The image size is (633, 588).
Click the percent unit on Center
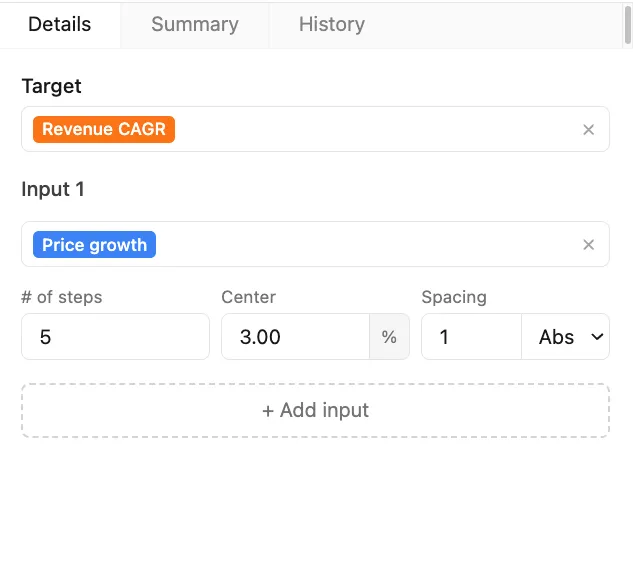(x=389, y=337)
